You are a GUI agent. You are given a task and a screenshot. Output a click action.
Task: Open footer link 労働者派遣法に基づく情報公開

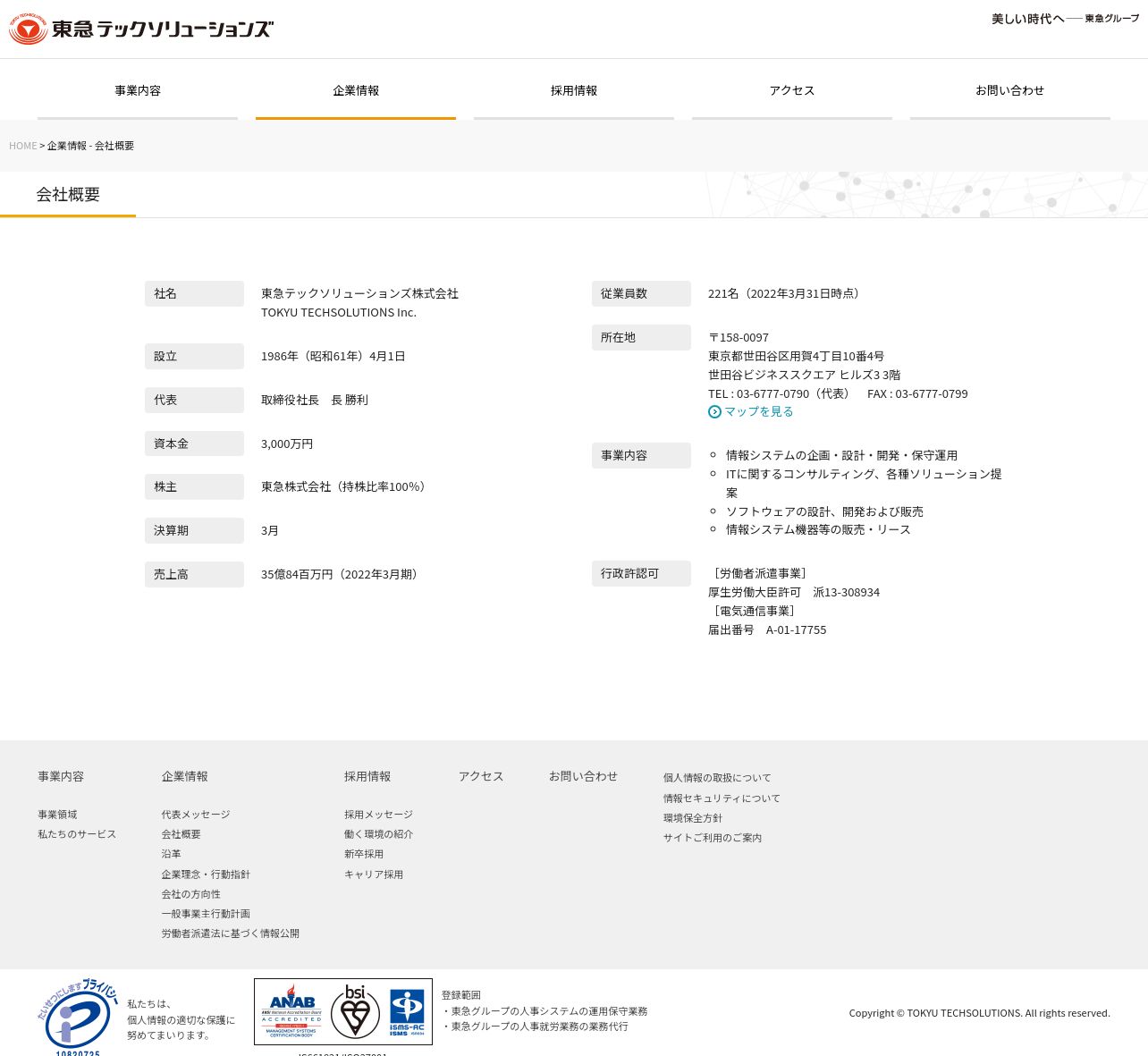[x=230, y=934]
